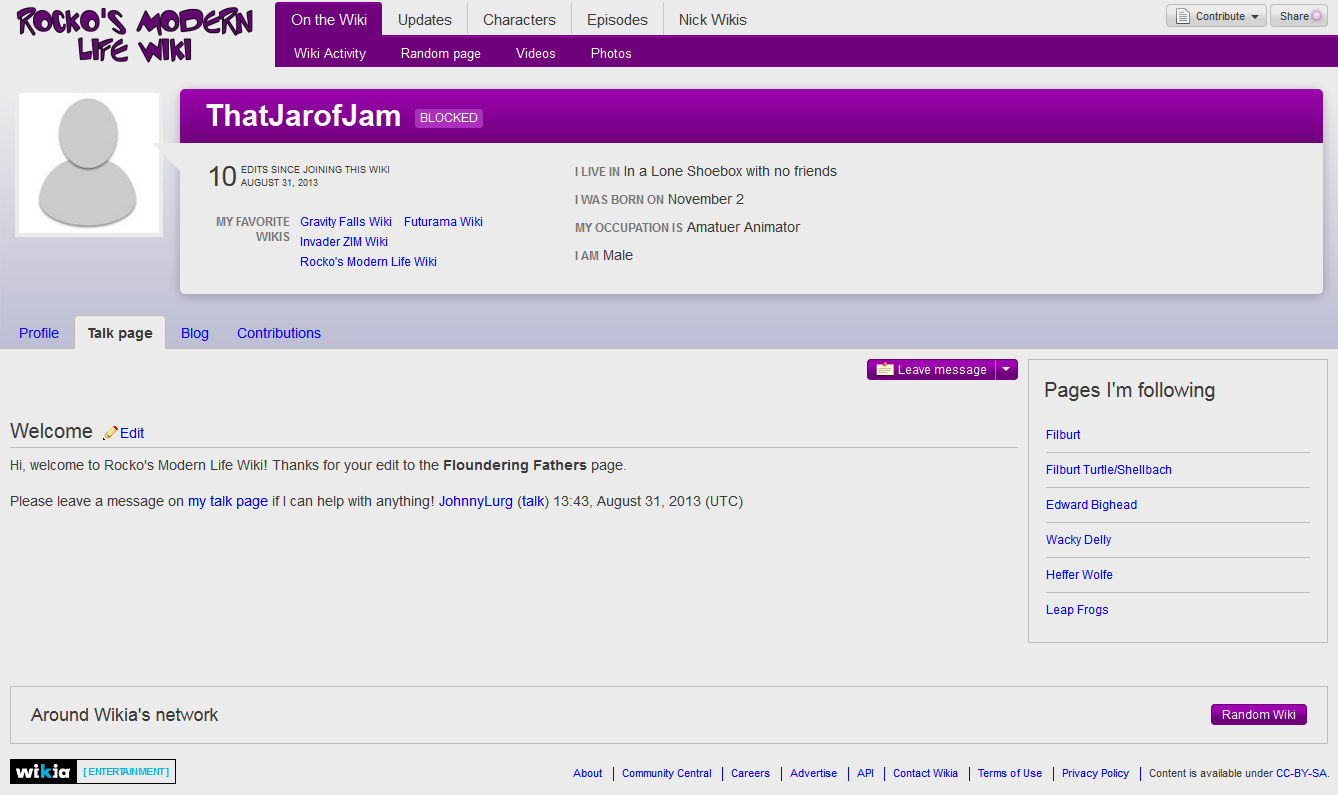Open JohnnyLurg's user link
Screen dimensions: 1338x795
pos(476,501)
